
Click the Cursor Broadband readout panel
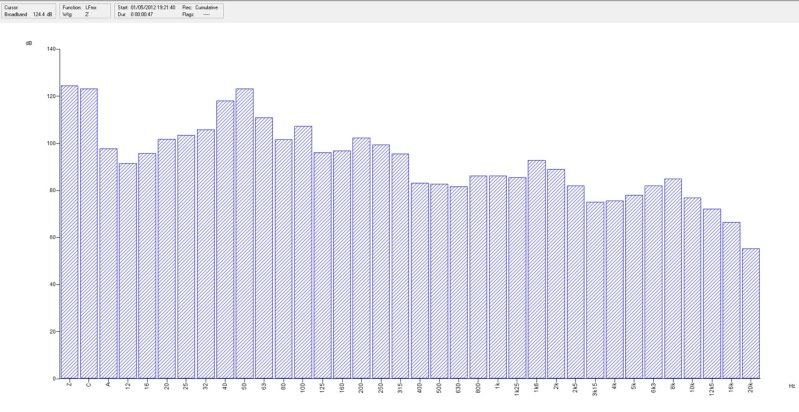click(29, 11)
